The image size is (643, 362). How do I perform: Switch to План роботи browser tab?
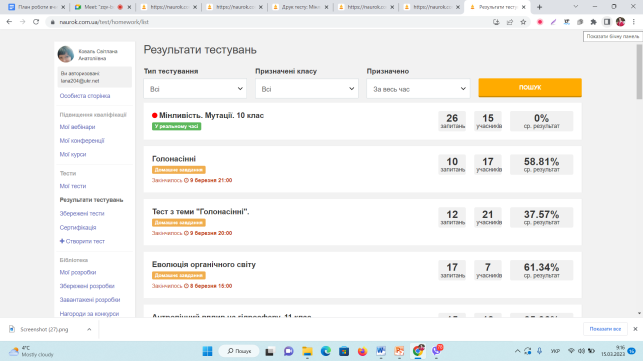point(37,7)
